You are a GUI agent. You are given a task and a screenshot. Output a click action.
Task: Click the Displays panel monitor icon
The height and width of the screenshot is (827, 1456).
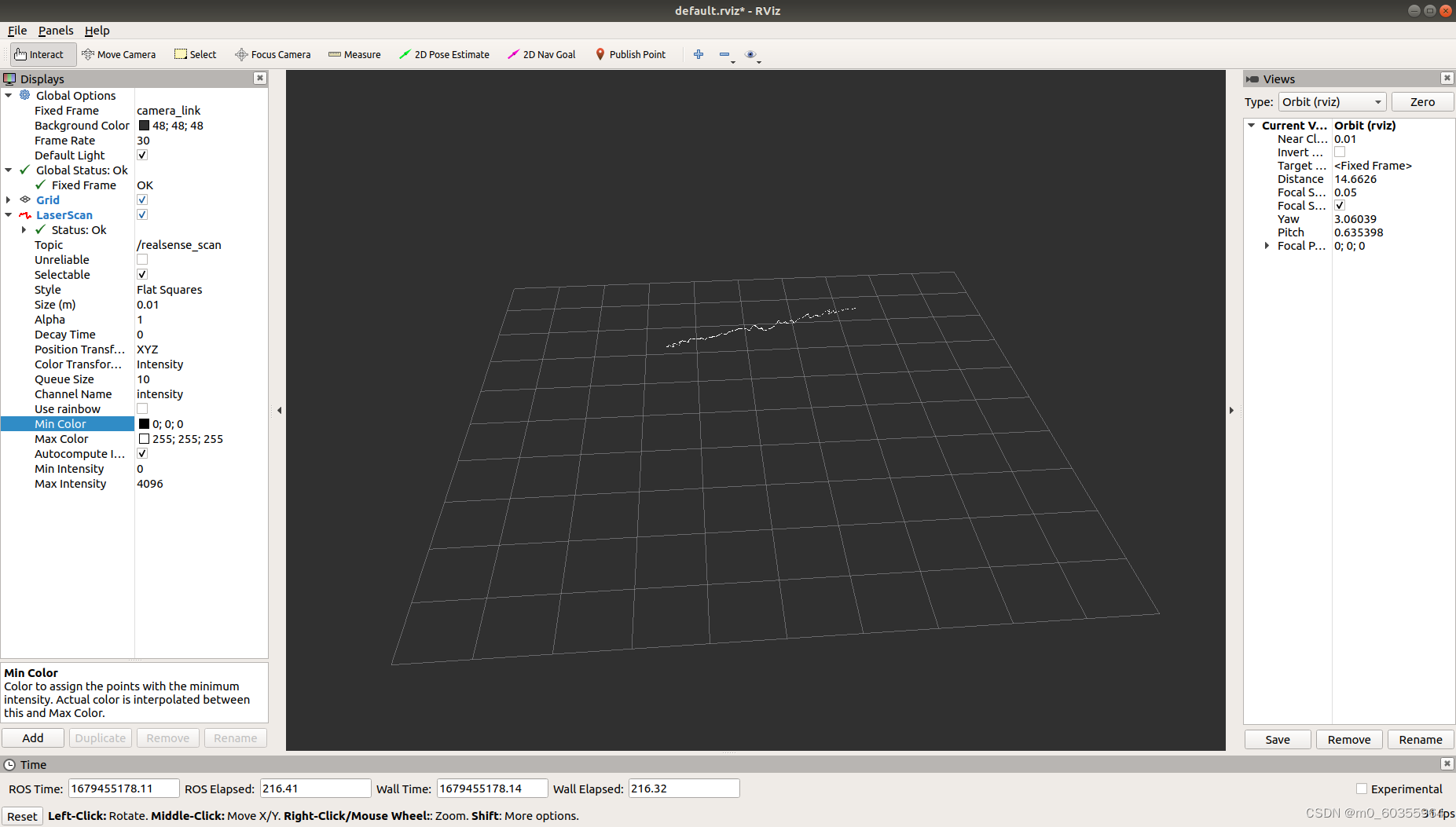(9, 79)
